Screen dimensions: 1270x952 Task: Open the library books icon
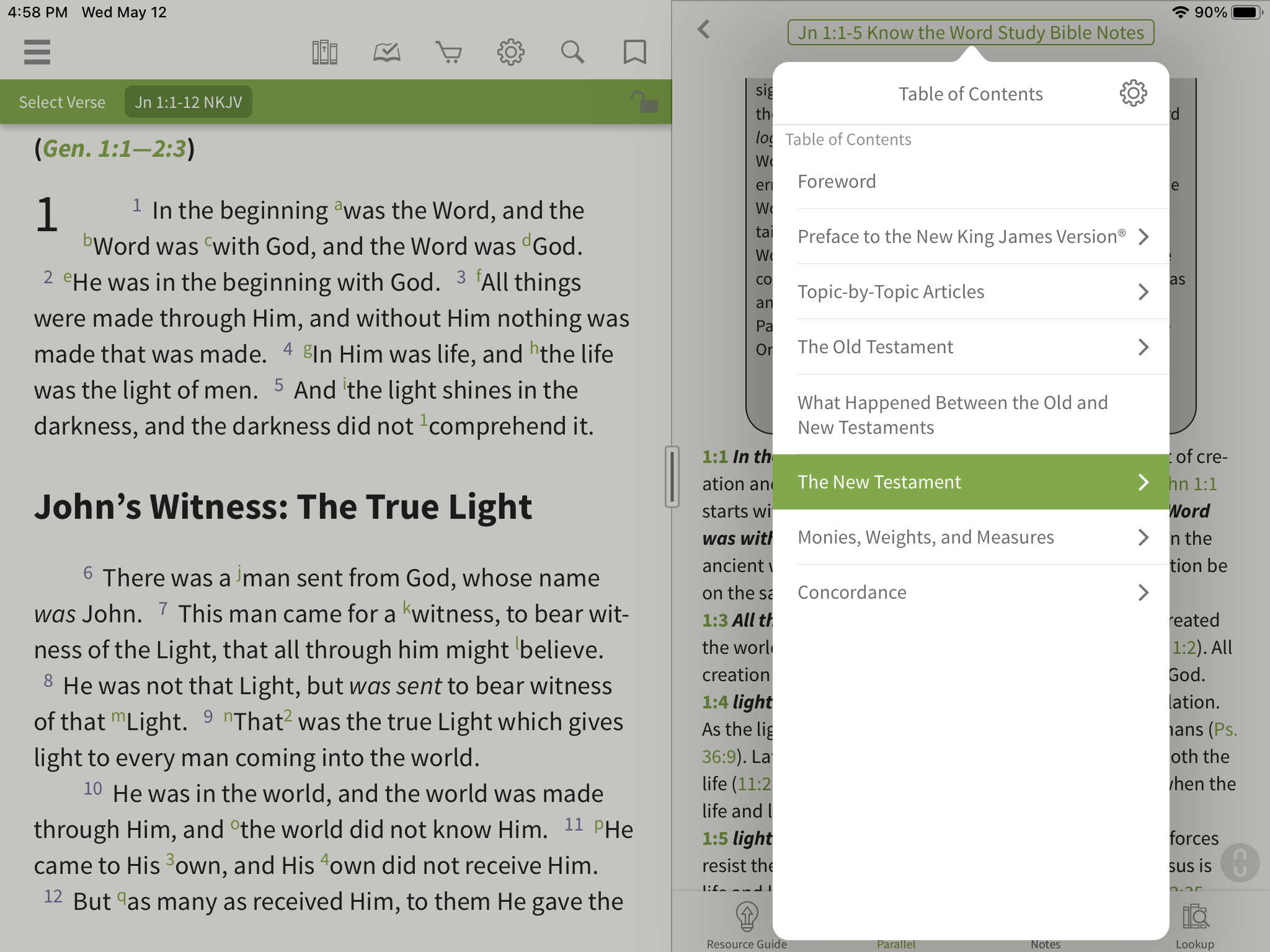[324, 52]
